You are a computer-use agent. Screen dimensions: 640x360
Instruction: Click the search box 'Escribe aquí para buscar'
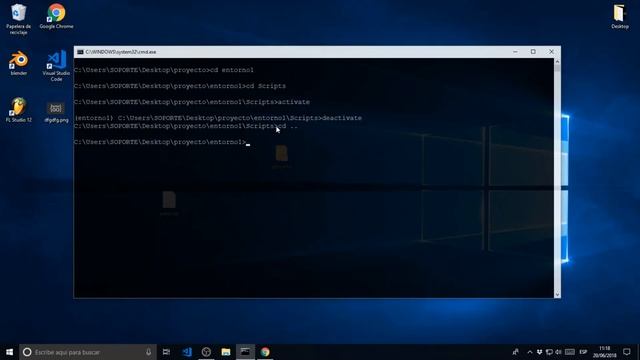(88, 352)
